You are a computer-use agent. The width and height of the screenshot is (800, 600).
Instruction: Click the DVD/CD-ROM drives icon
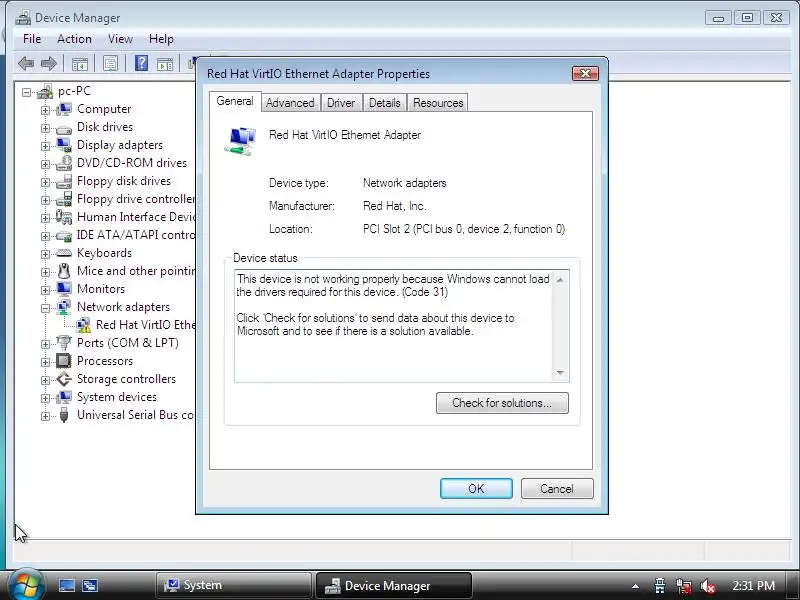(64, 163)
